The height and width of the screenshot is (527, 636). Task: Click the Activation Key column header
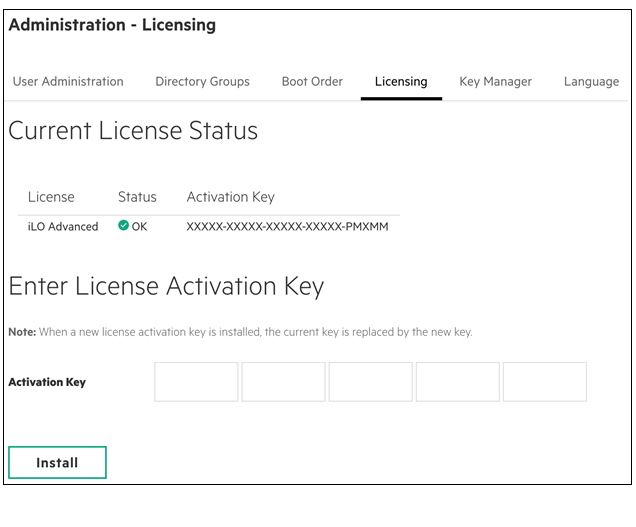click(230, 197)
